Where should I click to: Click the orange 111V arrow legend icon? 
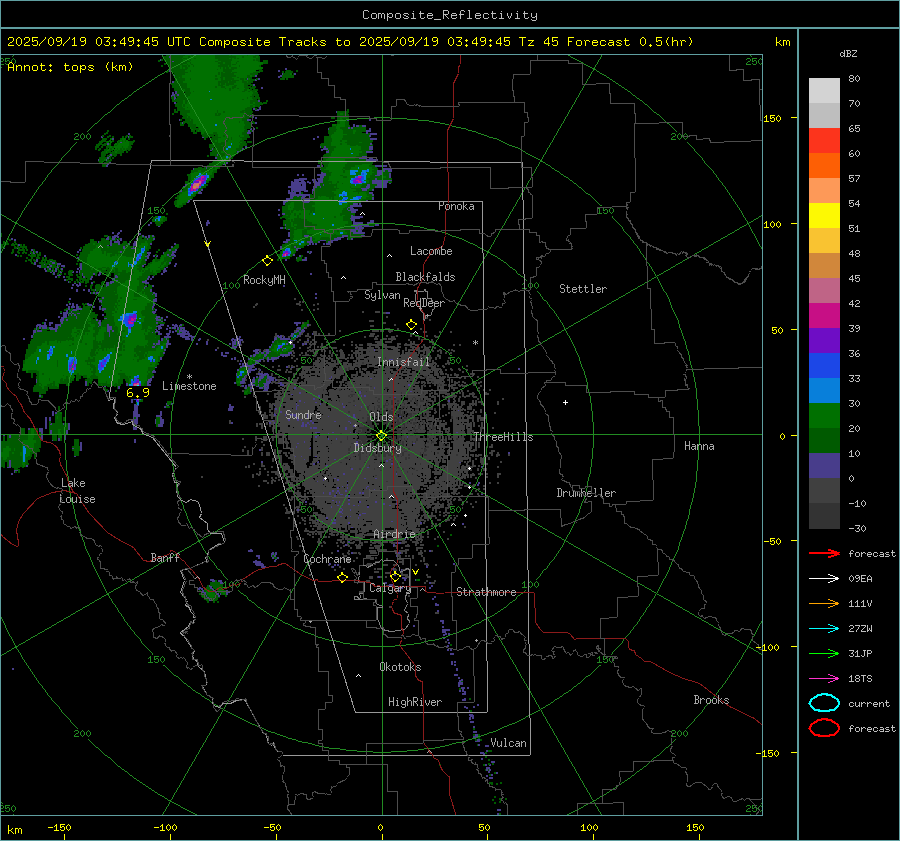[824, 603]
